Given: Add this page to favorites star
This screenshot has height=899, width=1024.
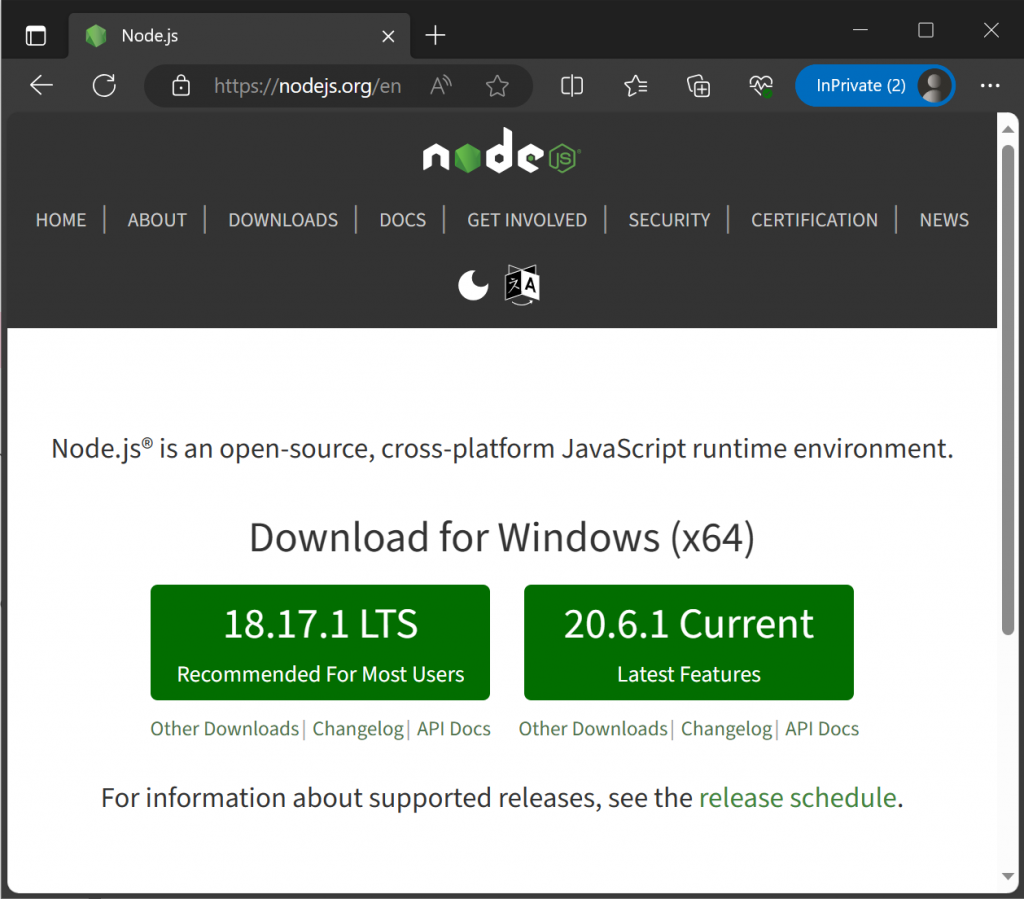Looking at the screenshot, I should tap(497, 86).
